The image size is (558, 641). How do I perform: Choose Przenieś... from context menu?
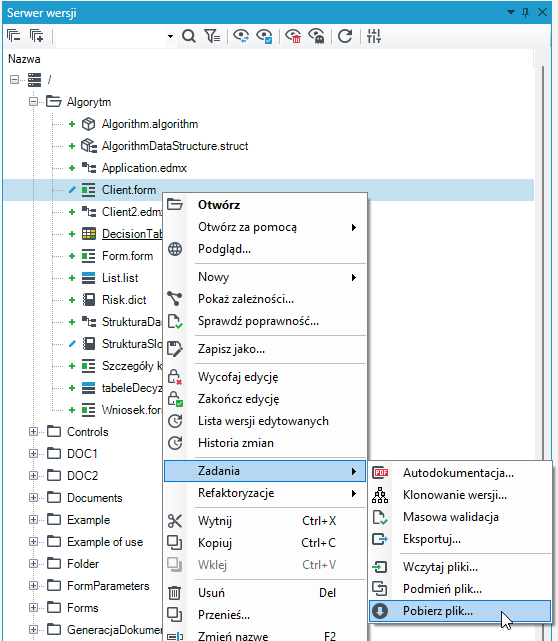pyautogui.click(x=265, y=615)
